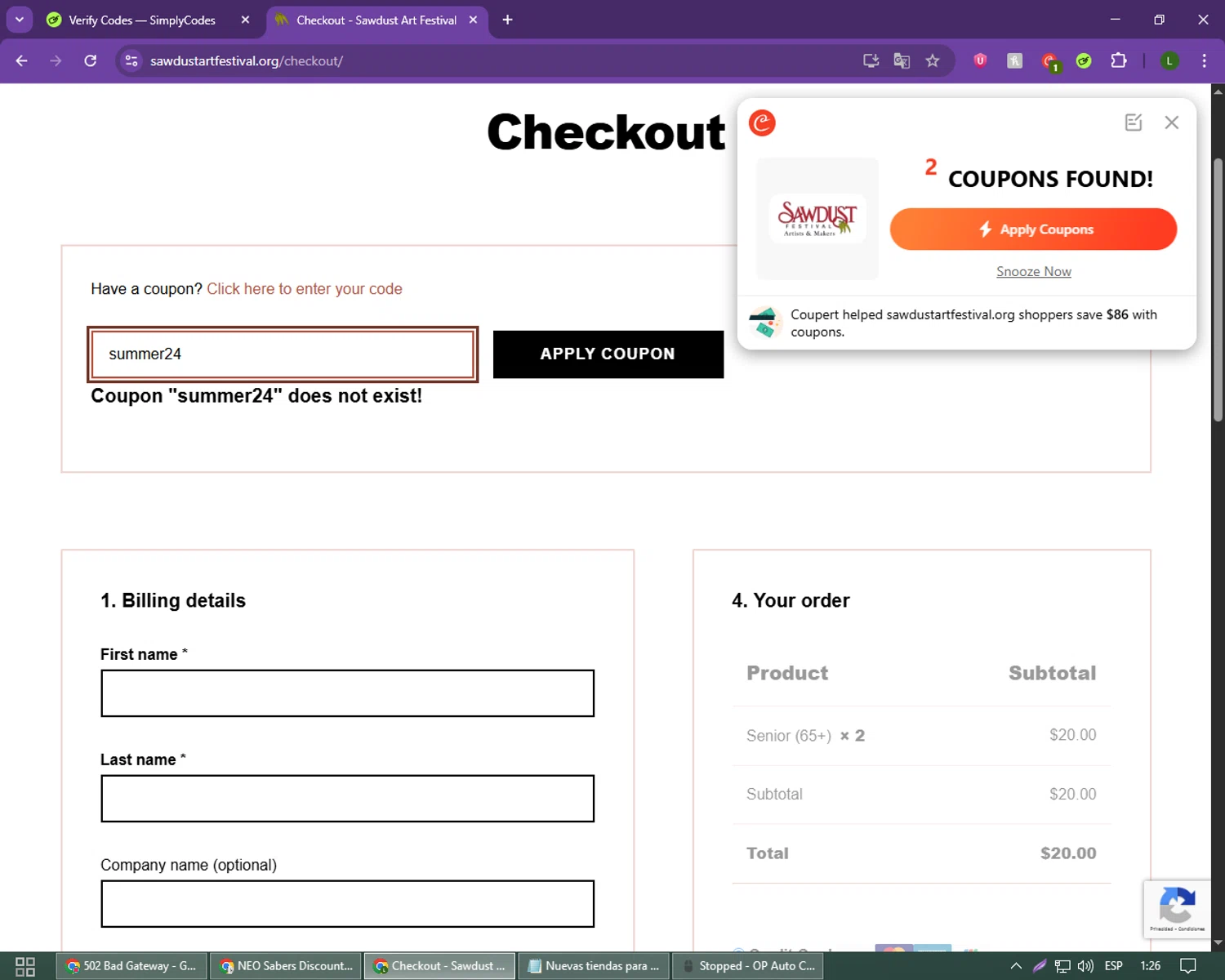The image size is (1225, 980).
Task: Click the reCAPTCHA badge
Action: [1177, 909]
